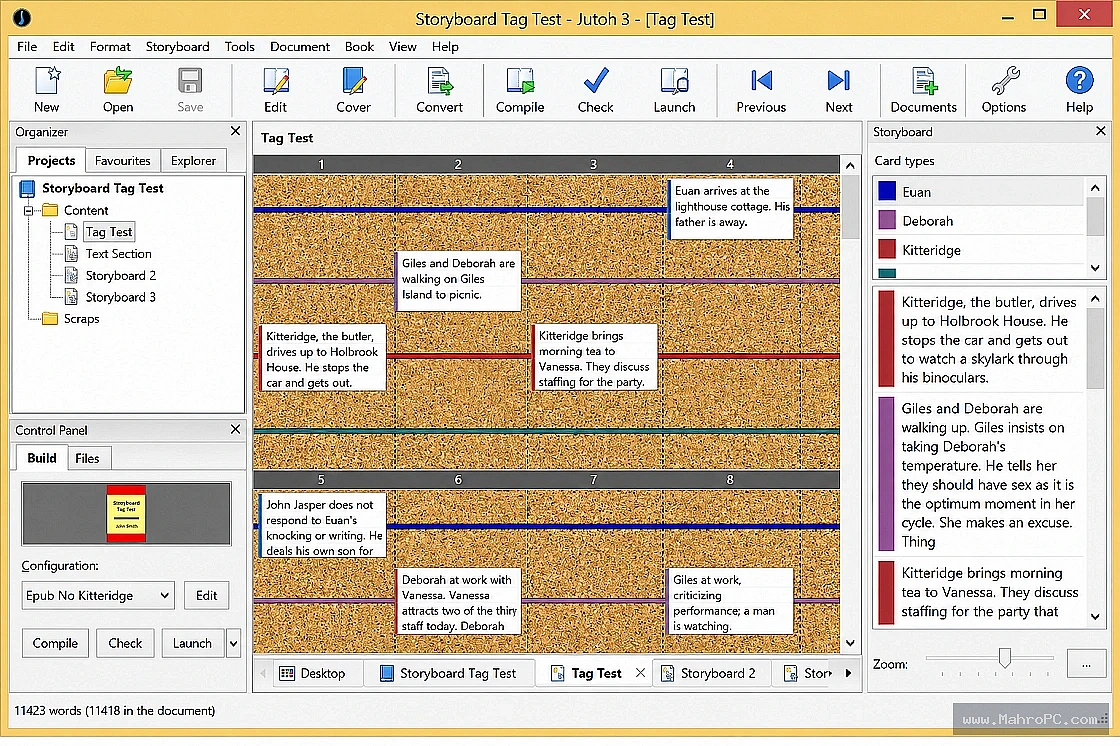Click the Help question mark icon

pos(1079,89)
